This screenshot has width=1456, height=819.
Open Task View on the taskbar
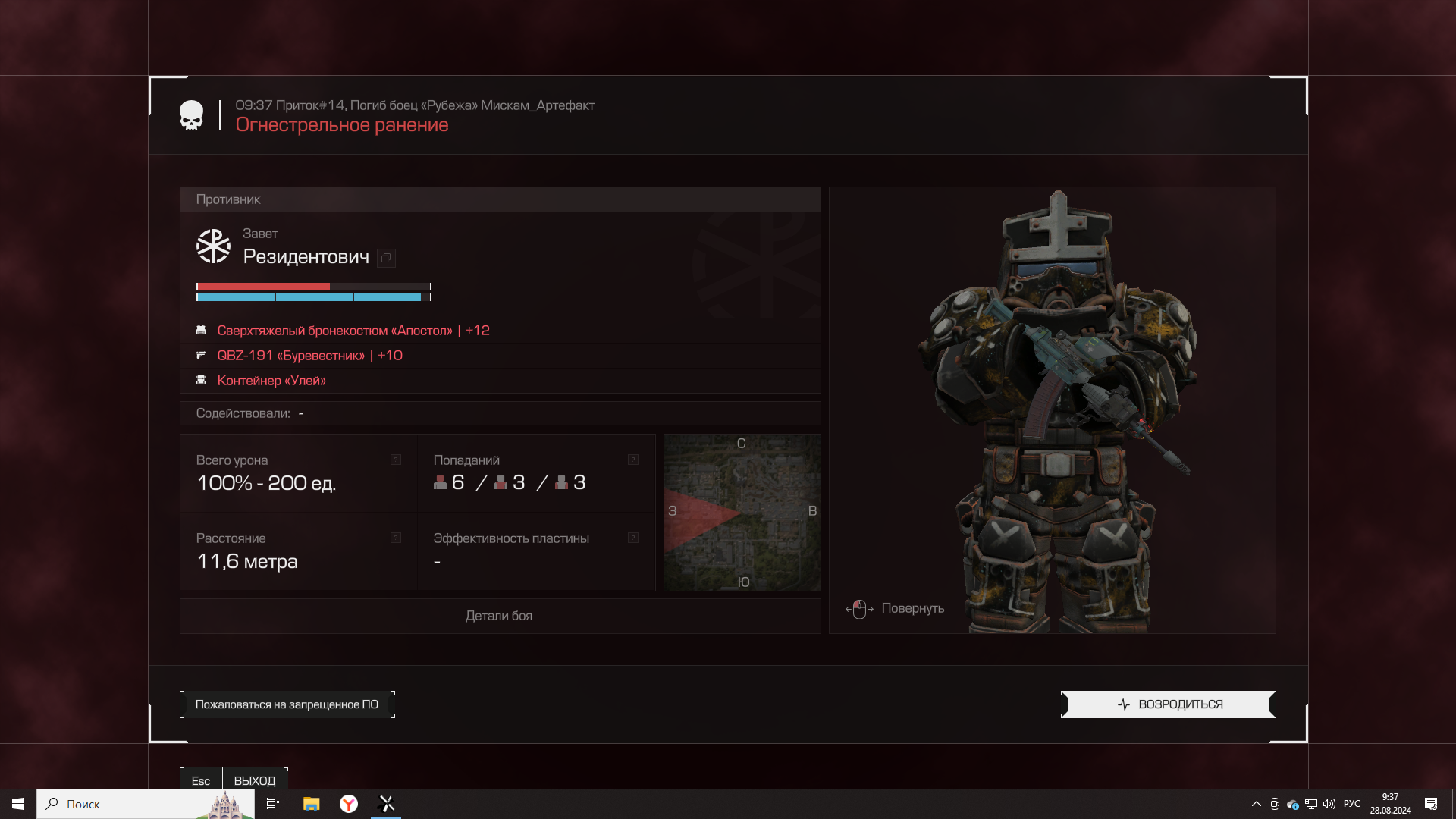tap(273, 804)
